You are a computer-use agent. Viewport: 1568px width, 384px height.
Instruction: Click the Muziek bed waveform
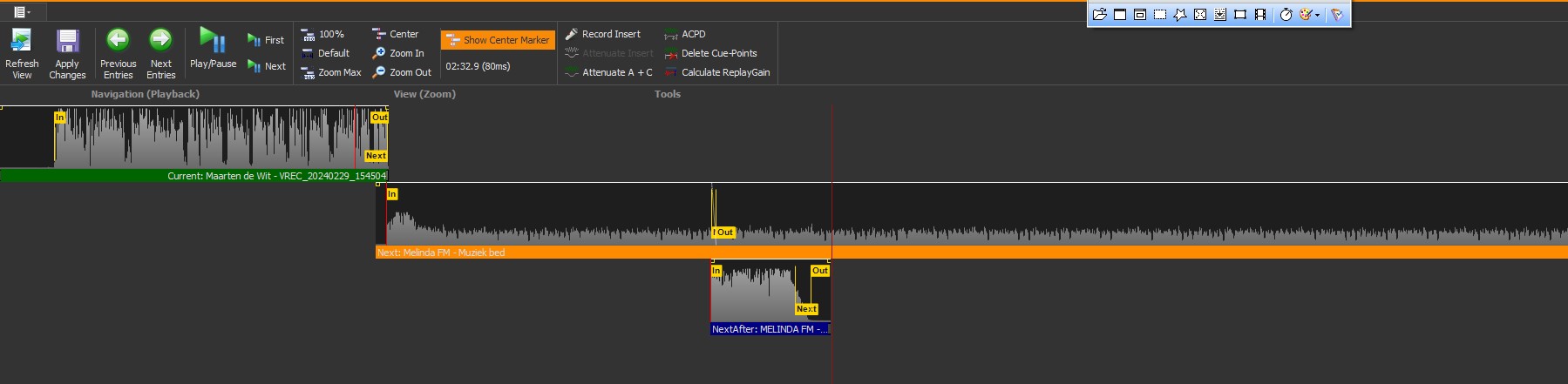tap(972, 214)
